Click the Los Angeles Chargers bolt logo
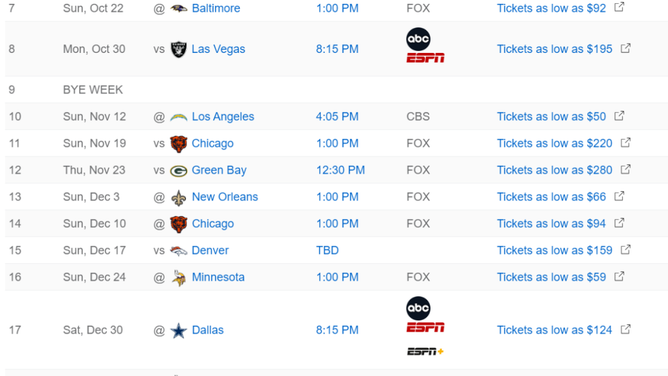Image resolution: width=668 pixels, height=376 pixels. (x=179, y=117)
